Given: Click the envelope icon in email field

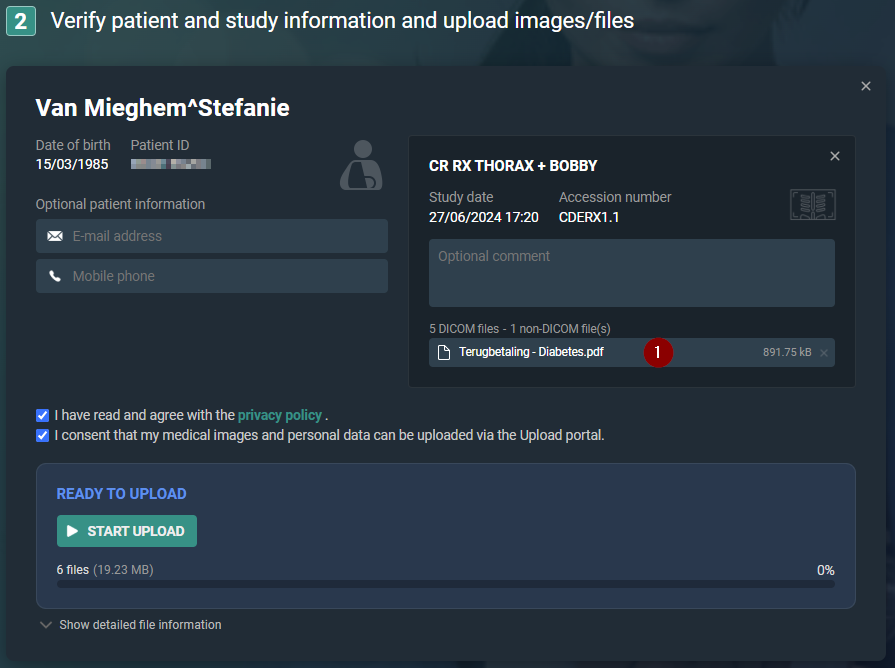Looking at the screenshot, I should (x=55, y=236).
